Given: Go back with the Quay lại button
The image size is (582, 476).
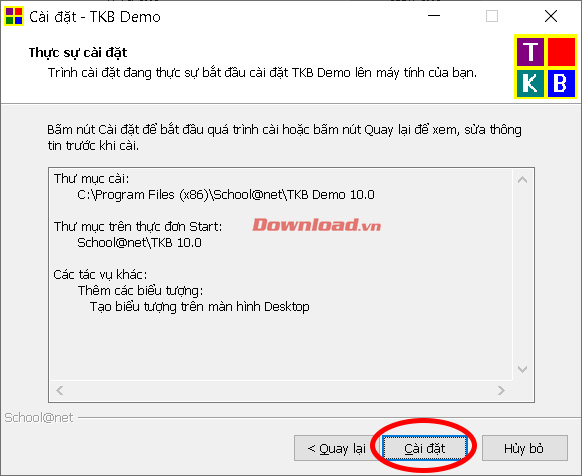Looking at the screenshot, I should coord(336,448).
